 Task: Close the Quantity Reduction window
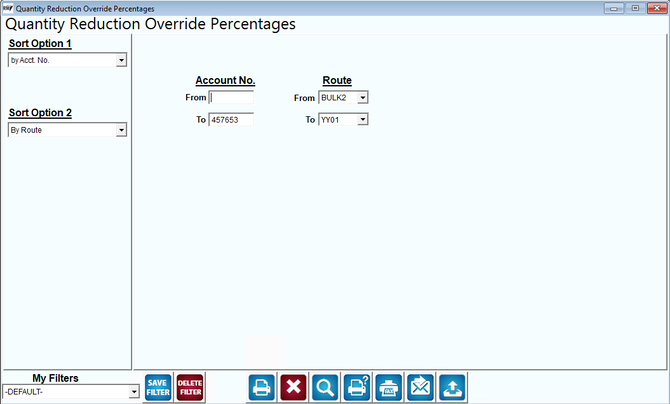(x=657, y=8)
